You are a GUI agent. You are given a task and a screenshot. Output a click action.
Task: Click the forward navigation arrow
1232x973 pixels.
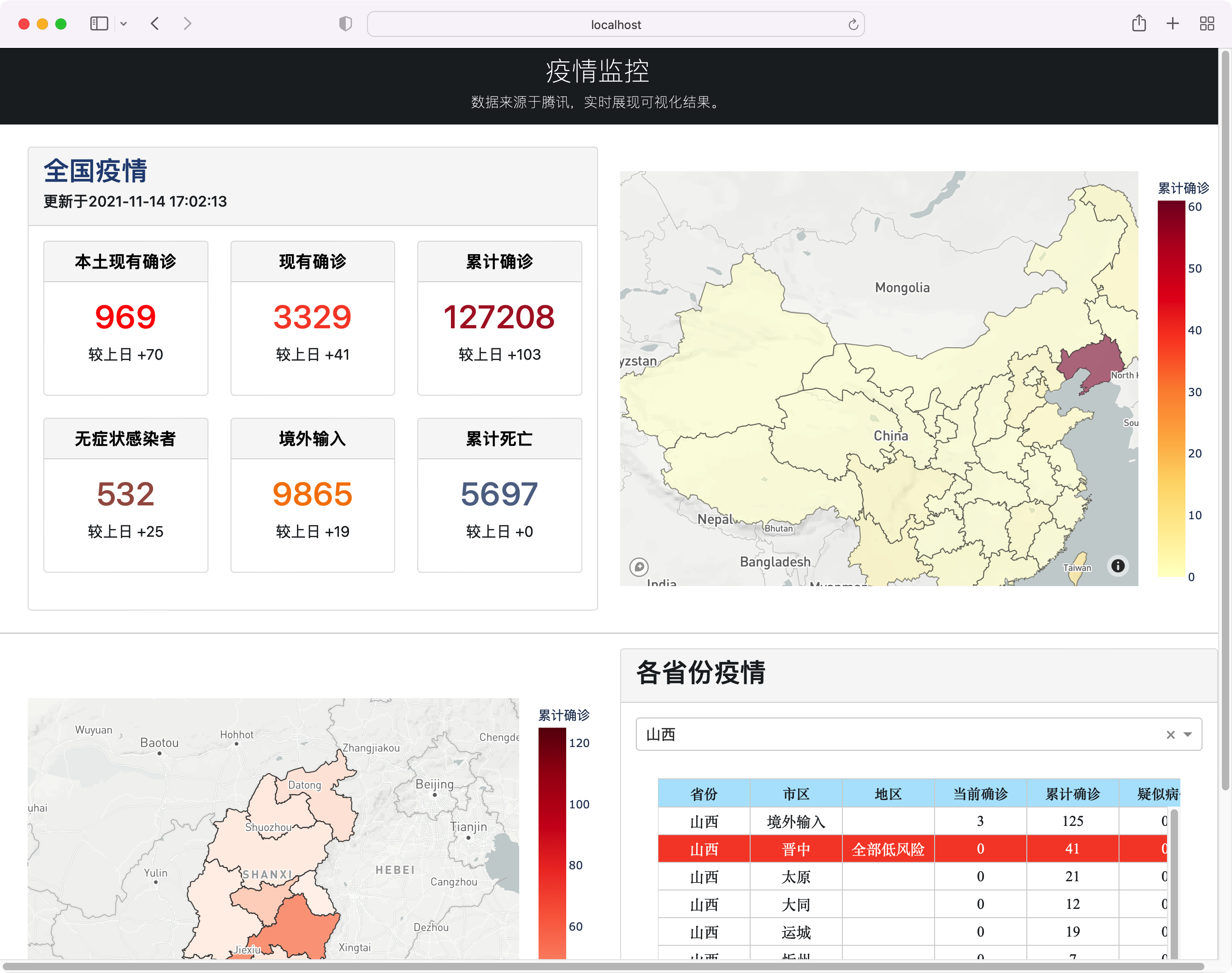pyautogui.click(x=188, y=24)
